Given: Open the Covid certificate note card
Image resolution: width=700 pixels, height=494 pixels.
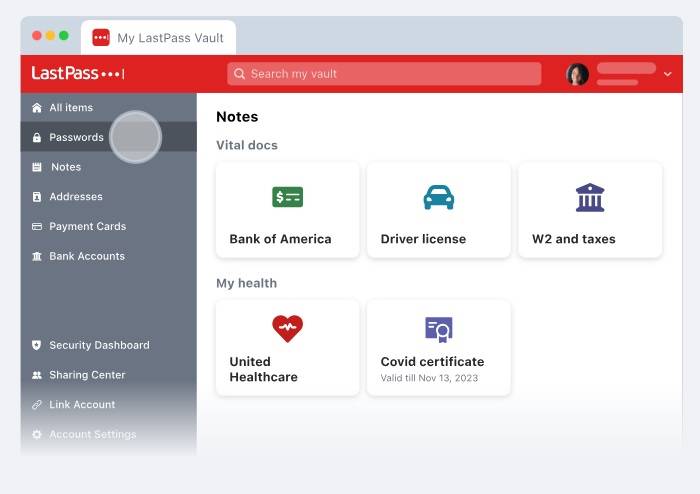Looking at the screenshot, I should (439, 348).
